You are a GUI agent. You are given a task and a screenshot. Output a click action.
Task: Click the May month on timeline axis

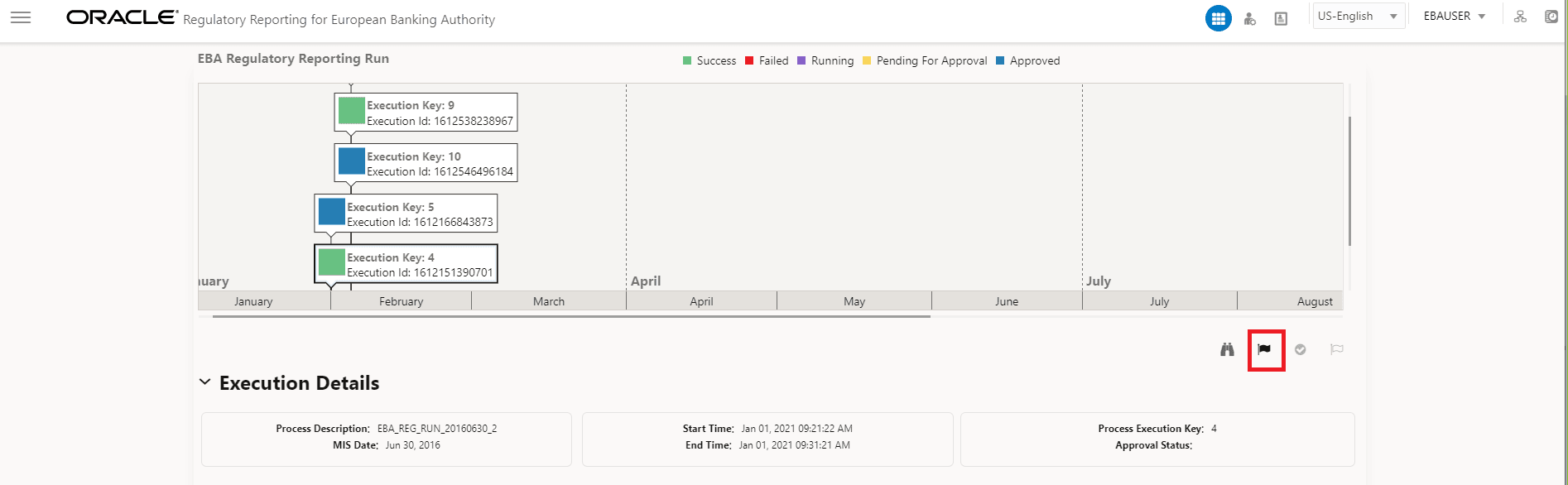(x=854, y=301)
